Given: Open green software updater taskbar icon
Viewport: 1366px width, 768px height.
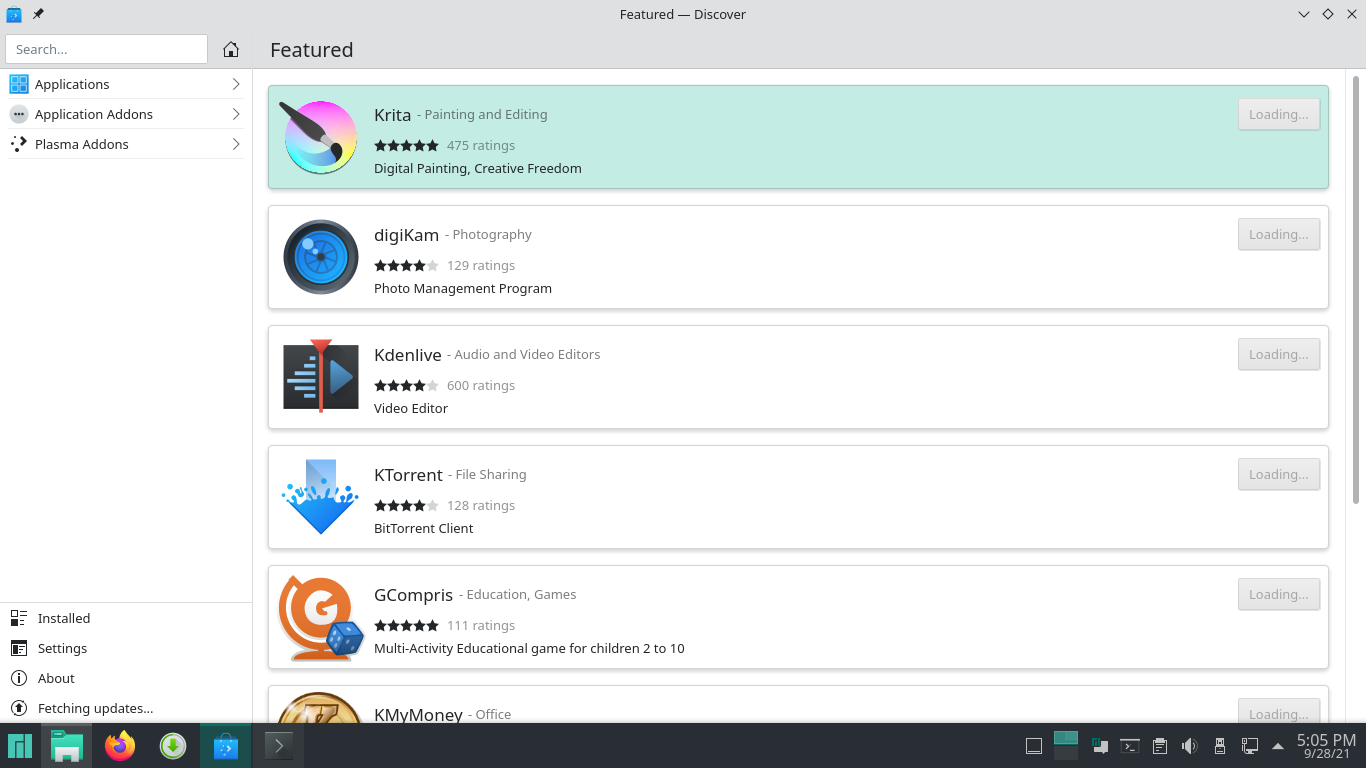Looking at the screenshot, I should pos(173,746).
